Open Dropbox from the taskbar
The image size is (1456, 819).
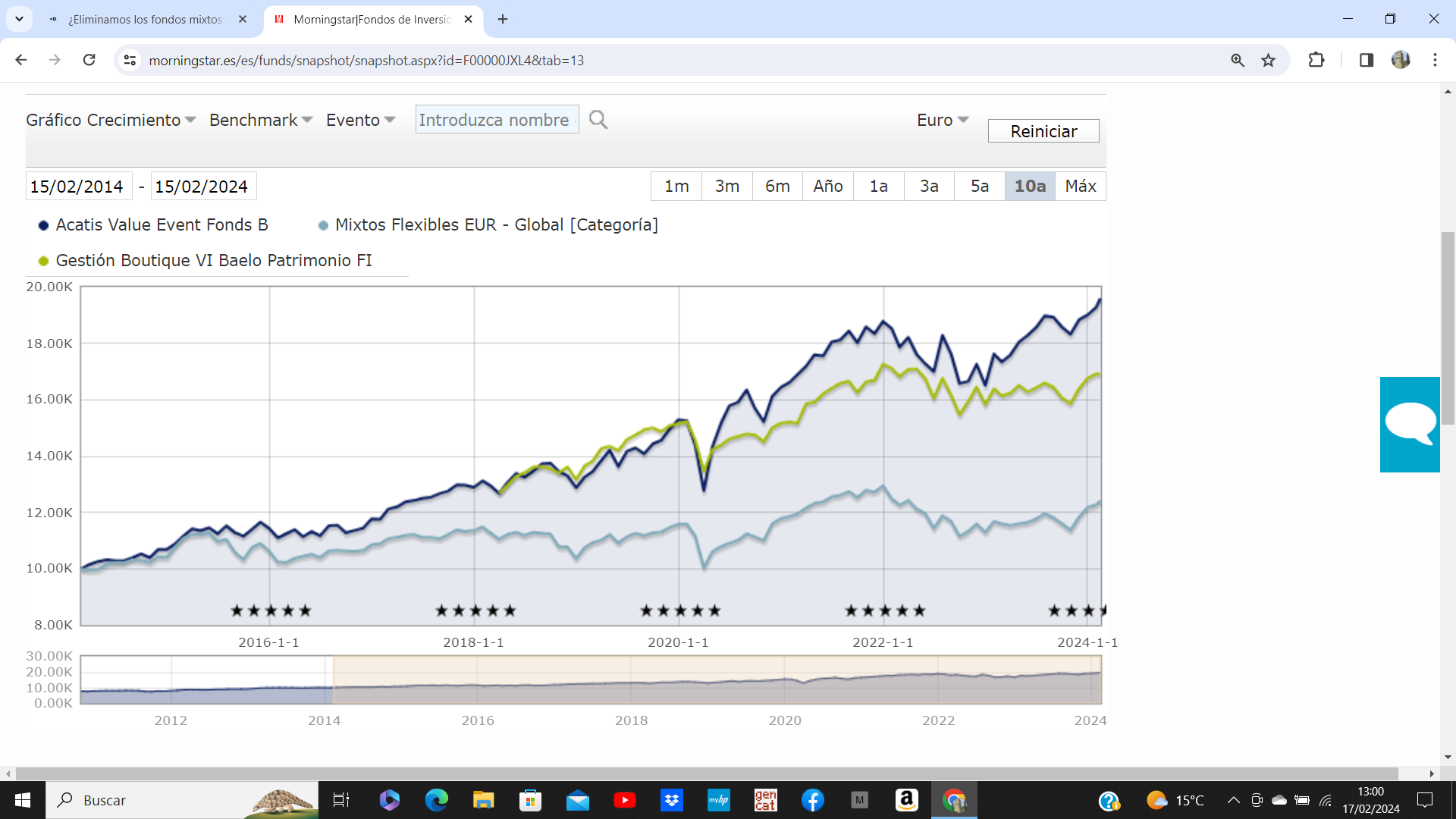tap(672, 800)
